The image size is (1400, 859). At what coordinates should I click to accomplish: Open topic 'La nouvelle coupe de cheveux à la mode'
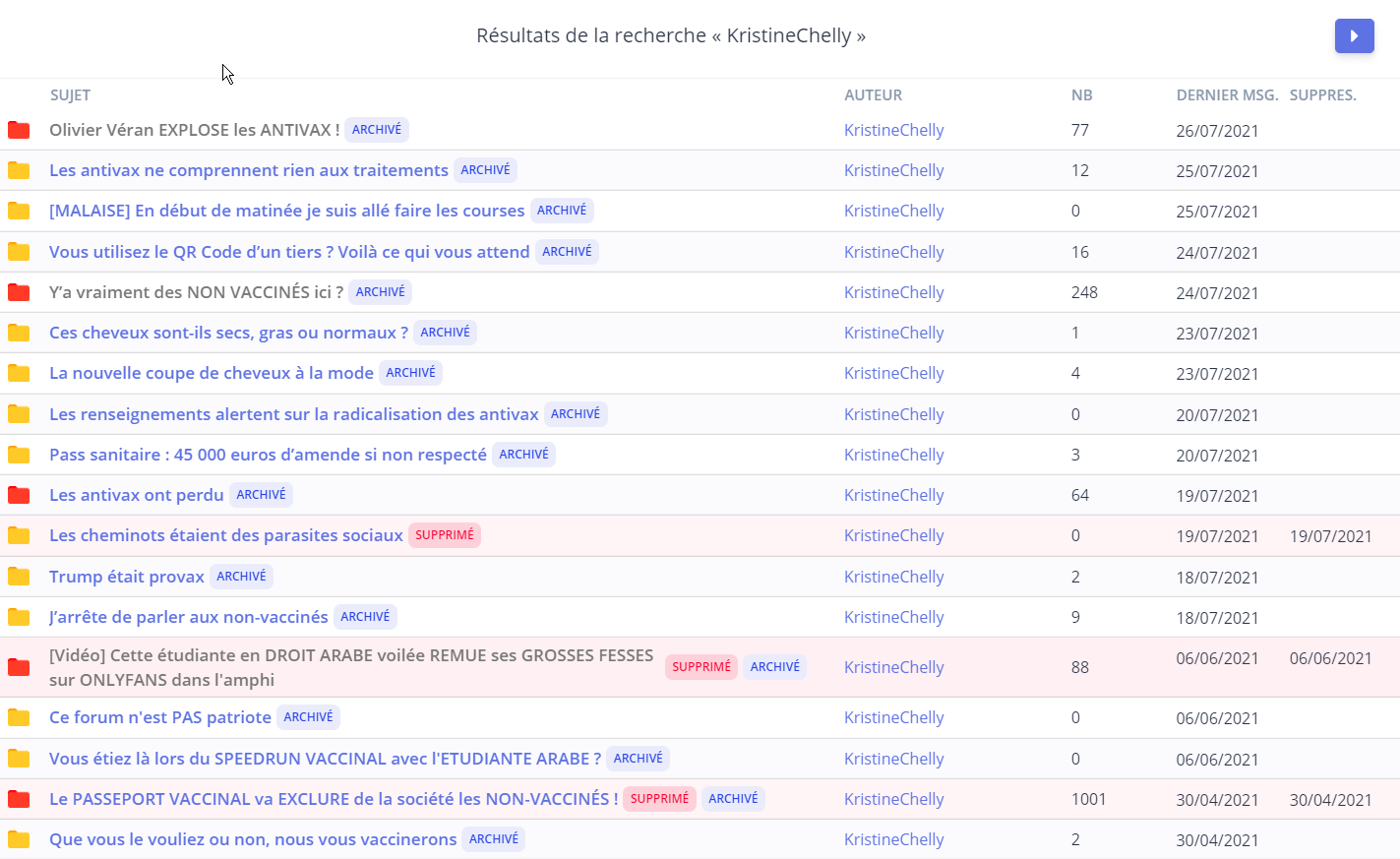[x=212, y=373]
